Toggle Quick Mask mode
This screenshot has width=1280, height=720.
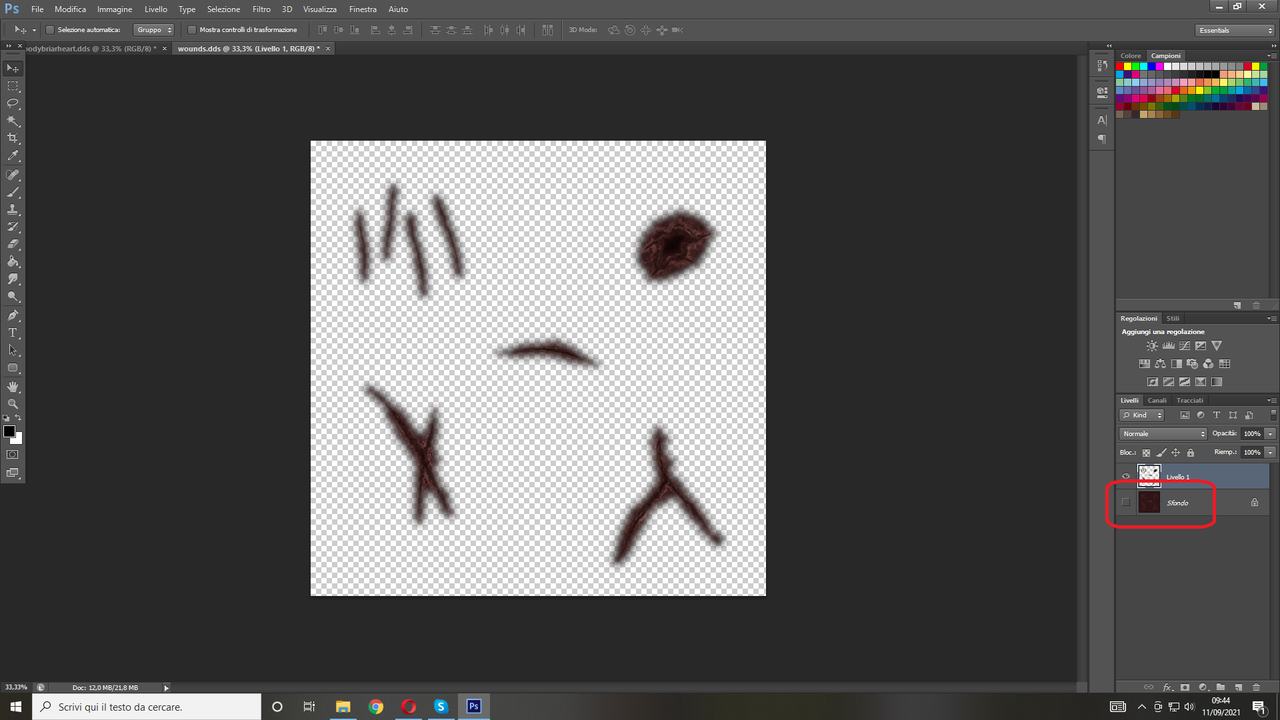point(13,454)
